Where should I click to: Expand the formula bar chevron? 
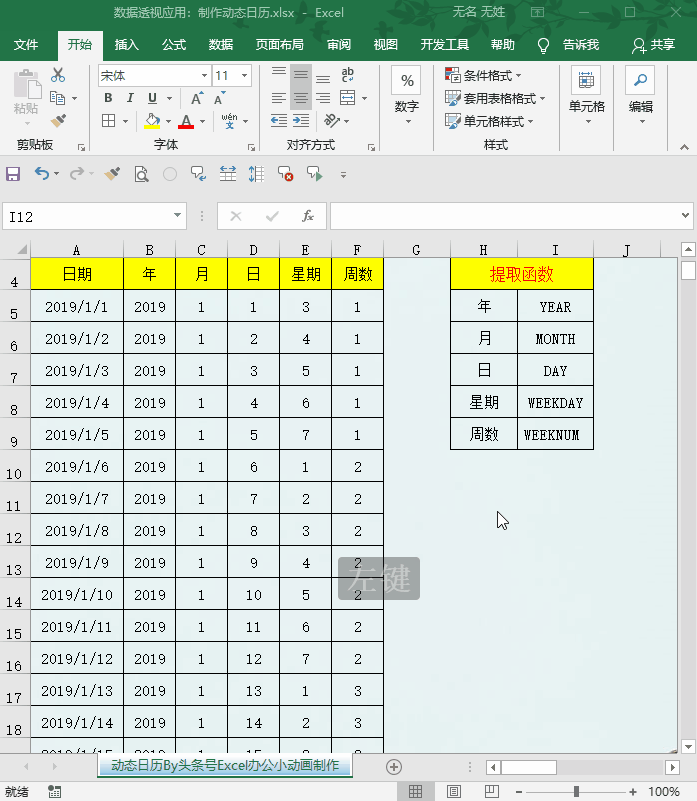pyautogui.click(x=686, y=216)
